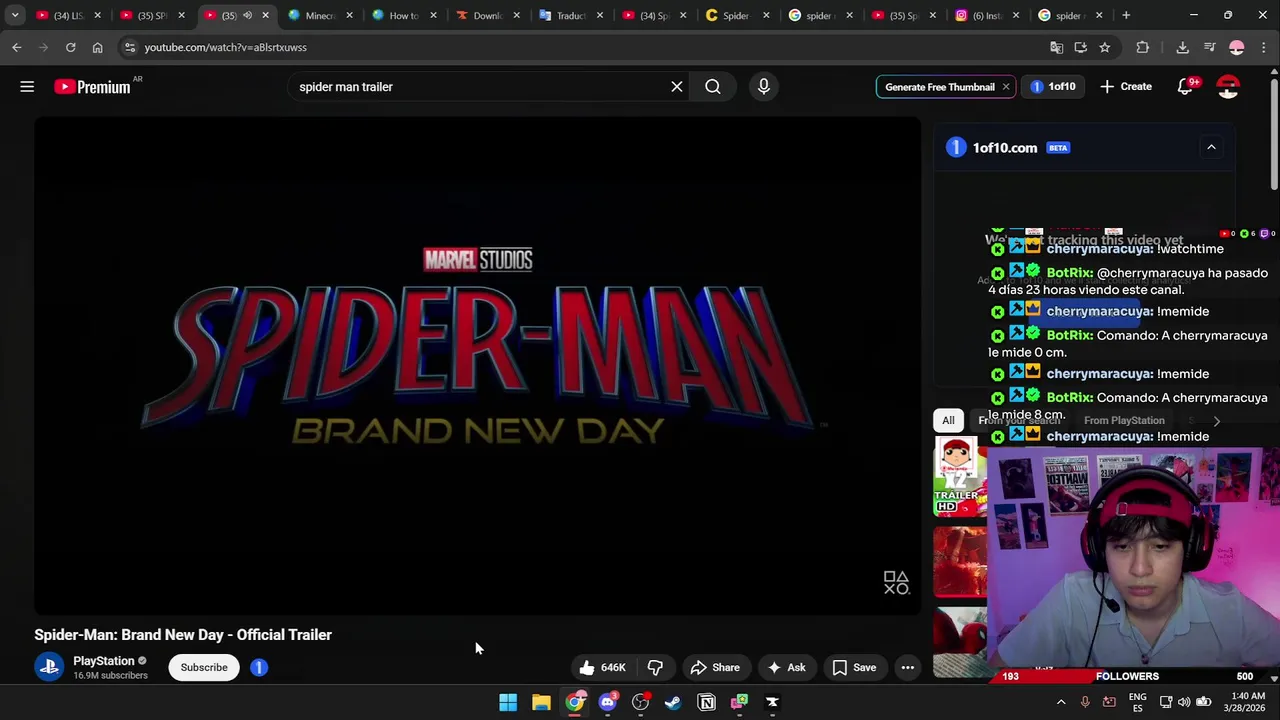Select the From PlayStation filter chip
Screen dimensions: 1280x720
pyautogui.click(x=1124, y=421)
